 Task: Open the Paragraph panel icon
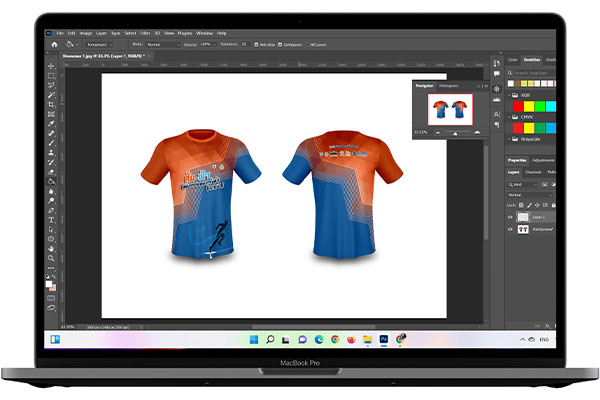496,125
